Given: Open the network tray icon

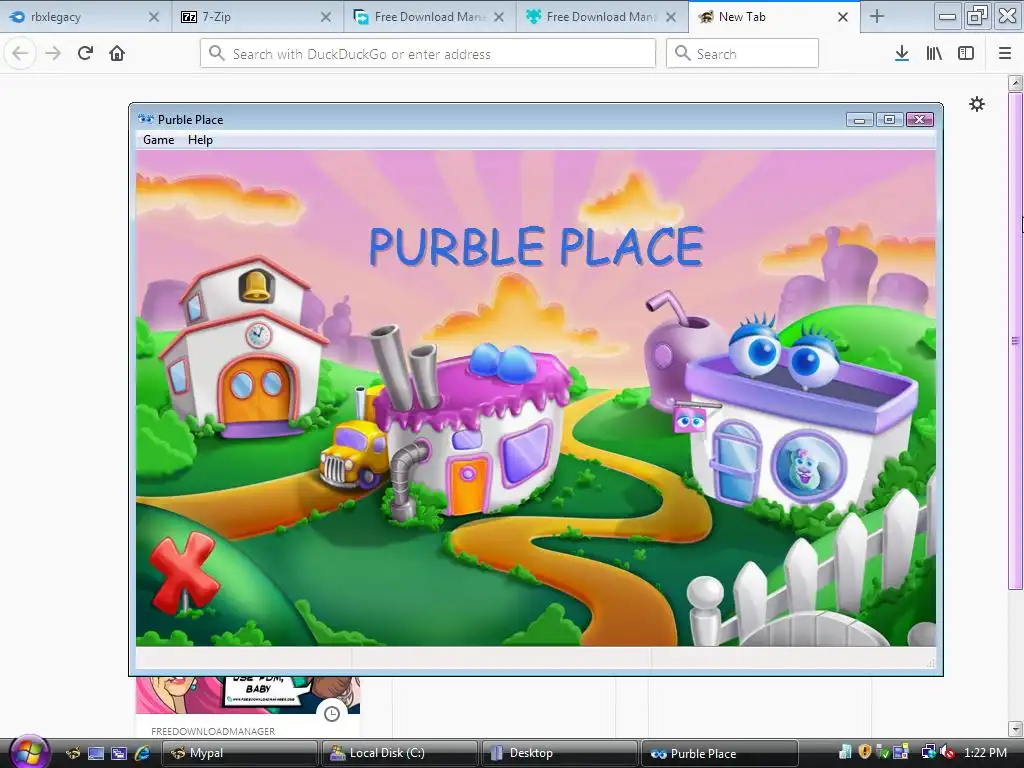Looking at the screenshot, I should coord(927,752).
